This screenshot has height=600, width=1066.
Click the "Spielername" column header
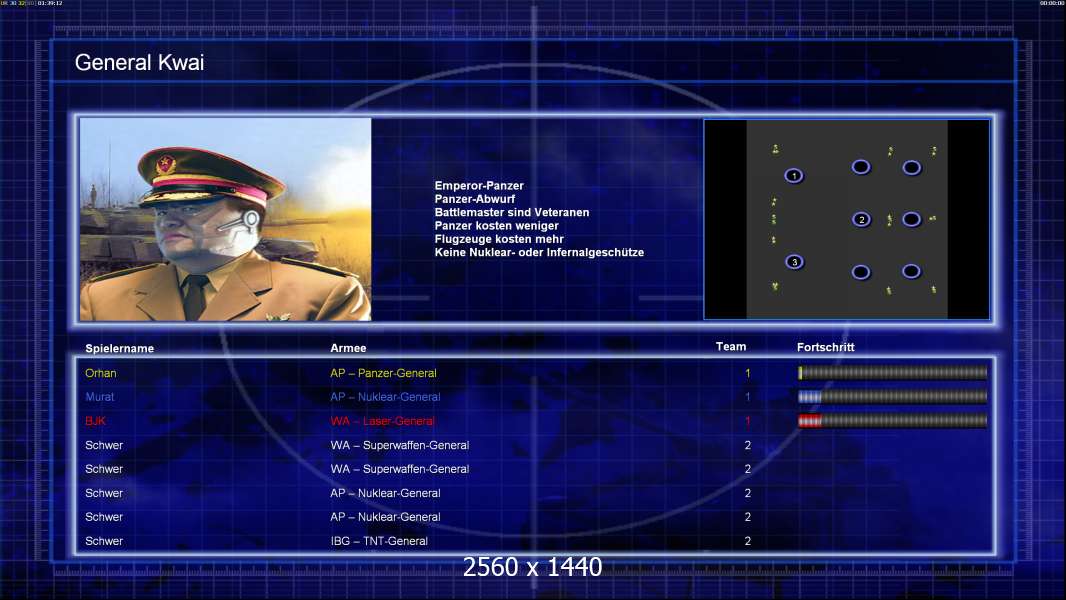[x=120, y=349]
